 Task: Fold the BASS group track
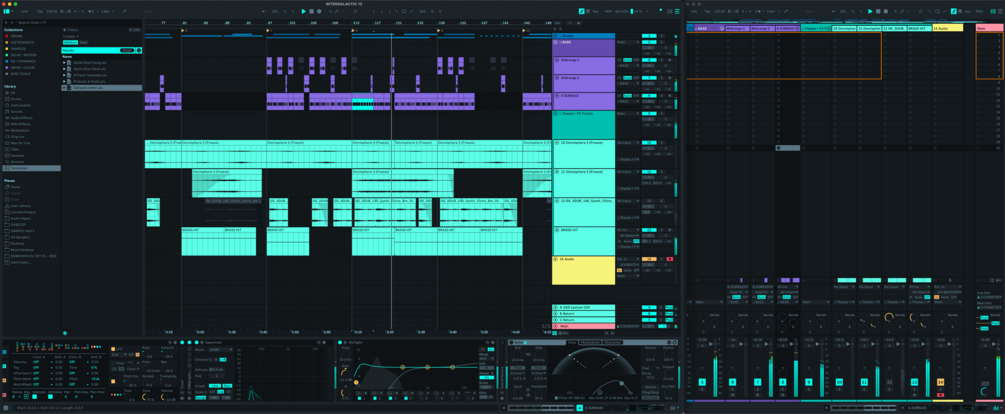pos(556,42)
